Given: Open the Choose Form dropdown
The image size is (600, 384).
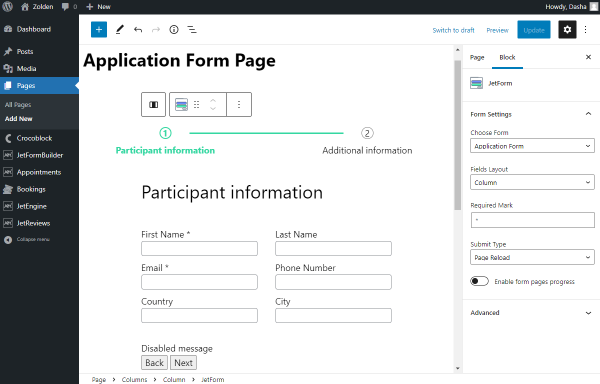Looking at the screenshot, I should click(532, 146).
